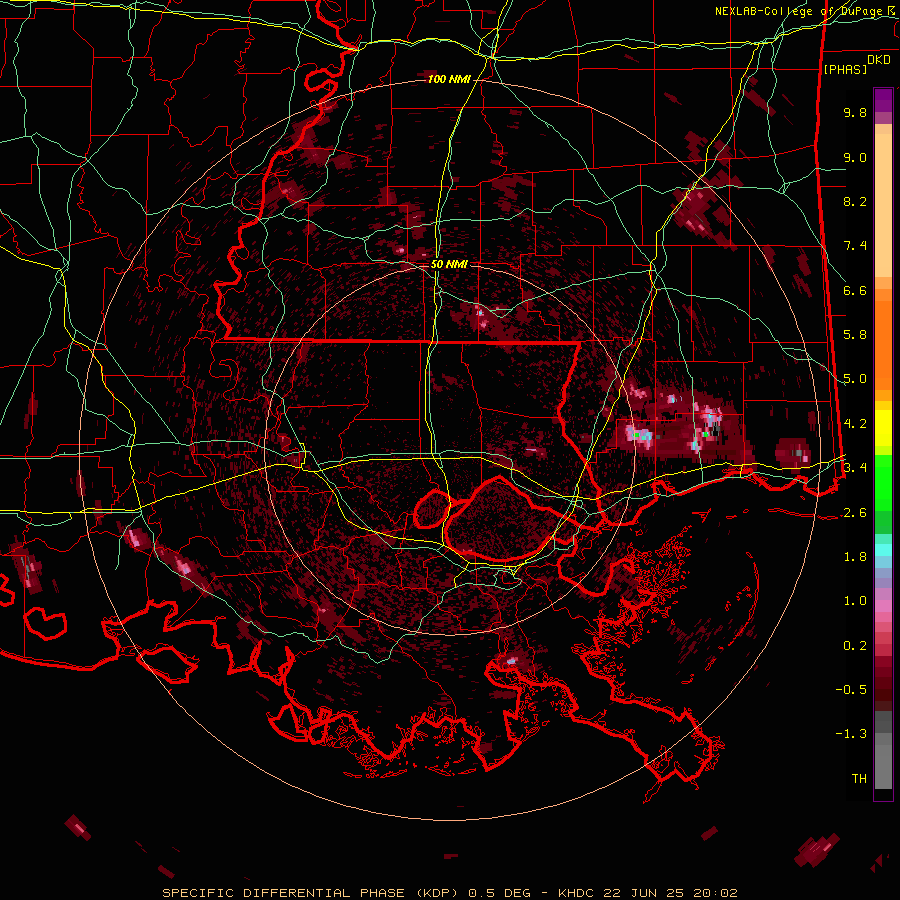This screenshot has width=900, height=900.
Task: Click the 1.8 scale value
Action: point(855,557)
